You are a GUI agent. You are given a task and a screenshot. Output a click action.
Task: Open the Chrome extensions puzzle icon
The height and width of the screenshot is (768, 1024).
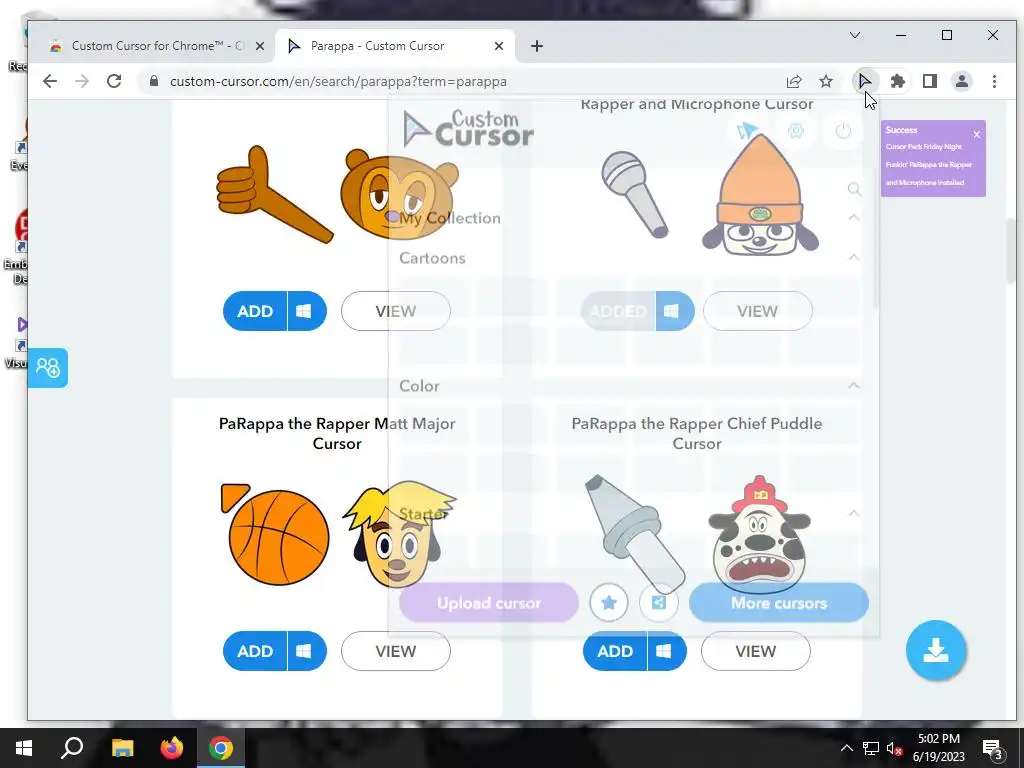coord(898,81)
